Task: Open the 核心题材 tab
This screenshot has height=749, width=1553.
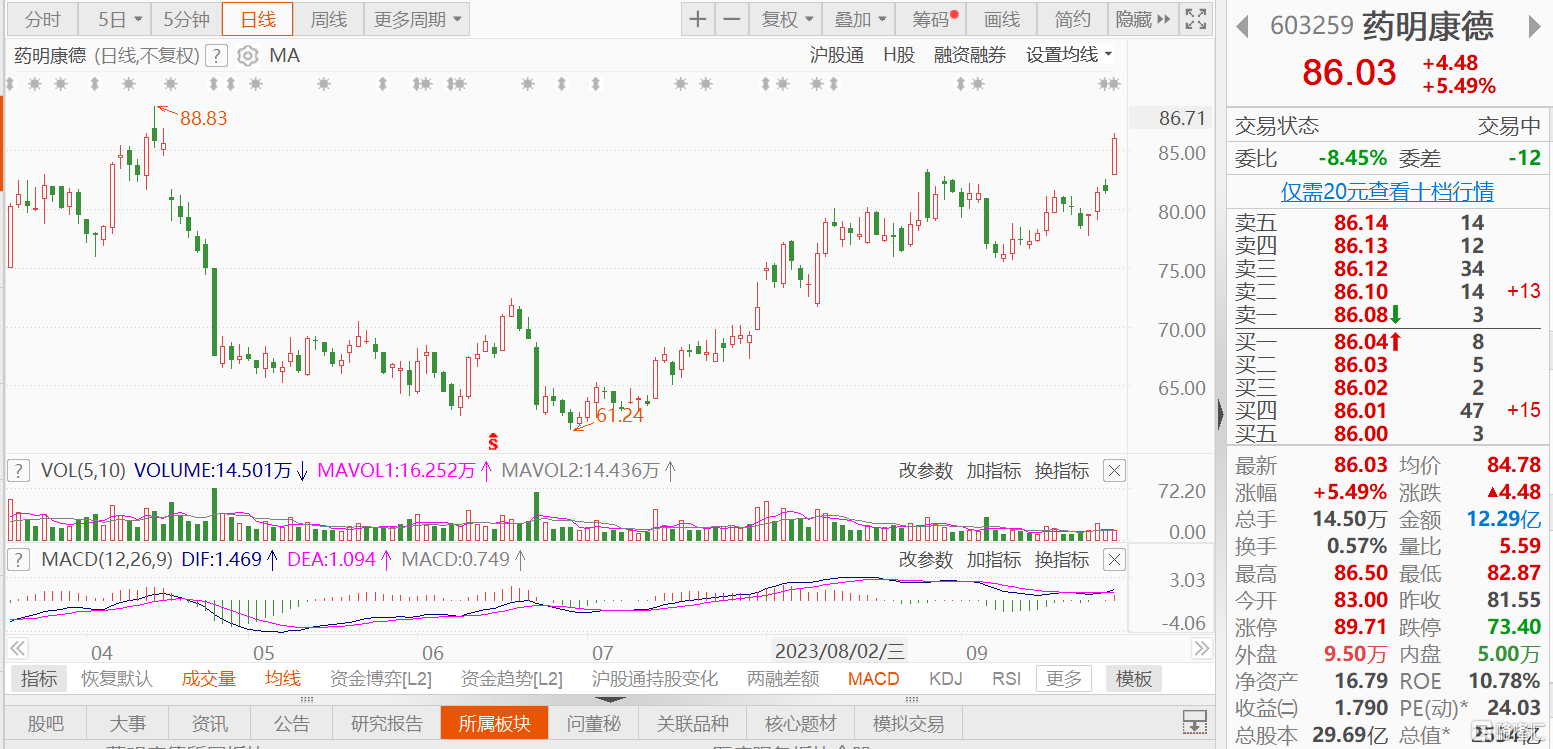Action: pos(802,723)
